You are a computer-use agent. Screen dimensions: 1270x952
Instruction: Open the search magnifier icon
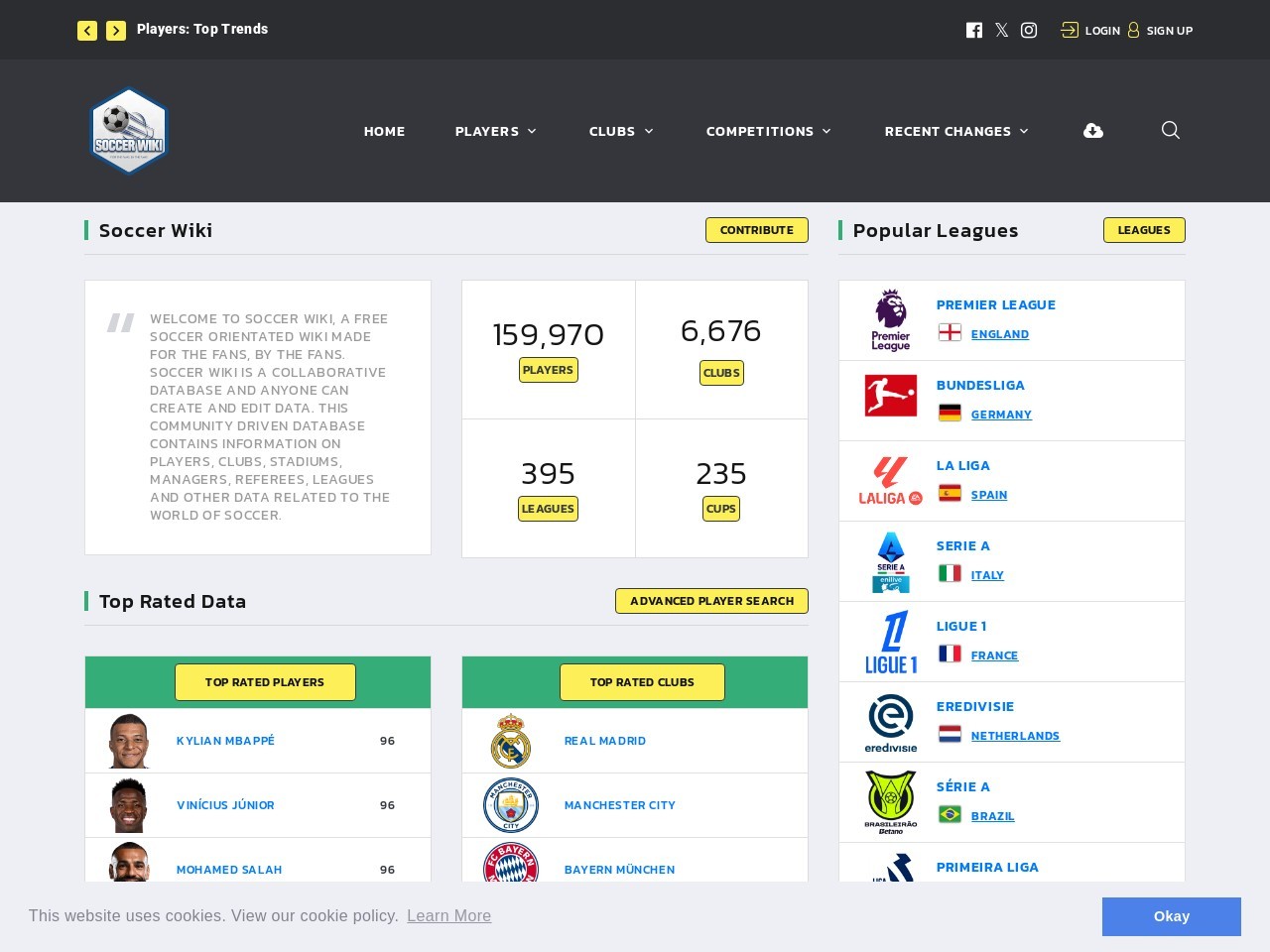pos(1171,130)
